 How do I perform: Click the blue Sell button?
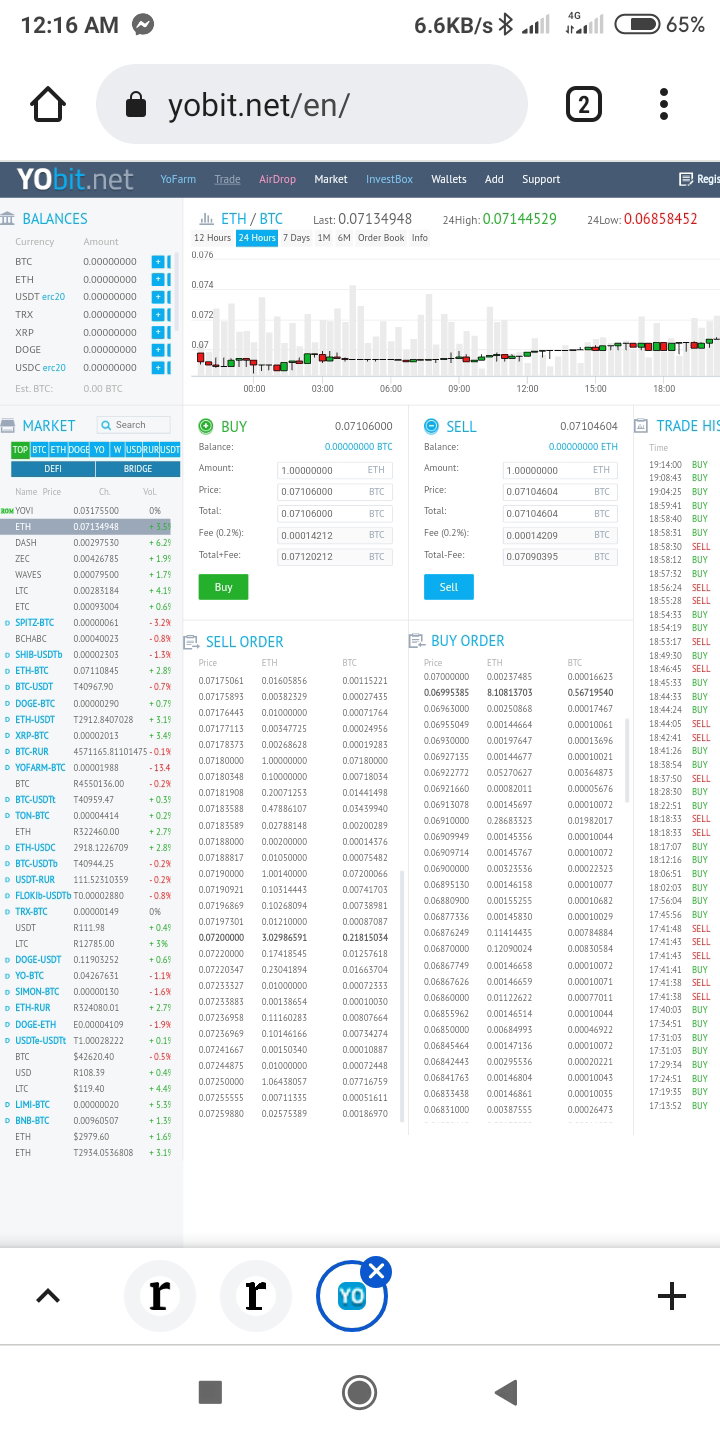point(448,587)
